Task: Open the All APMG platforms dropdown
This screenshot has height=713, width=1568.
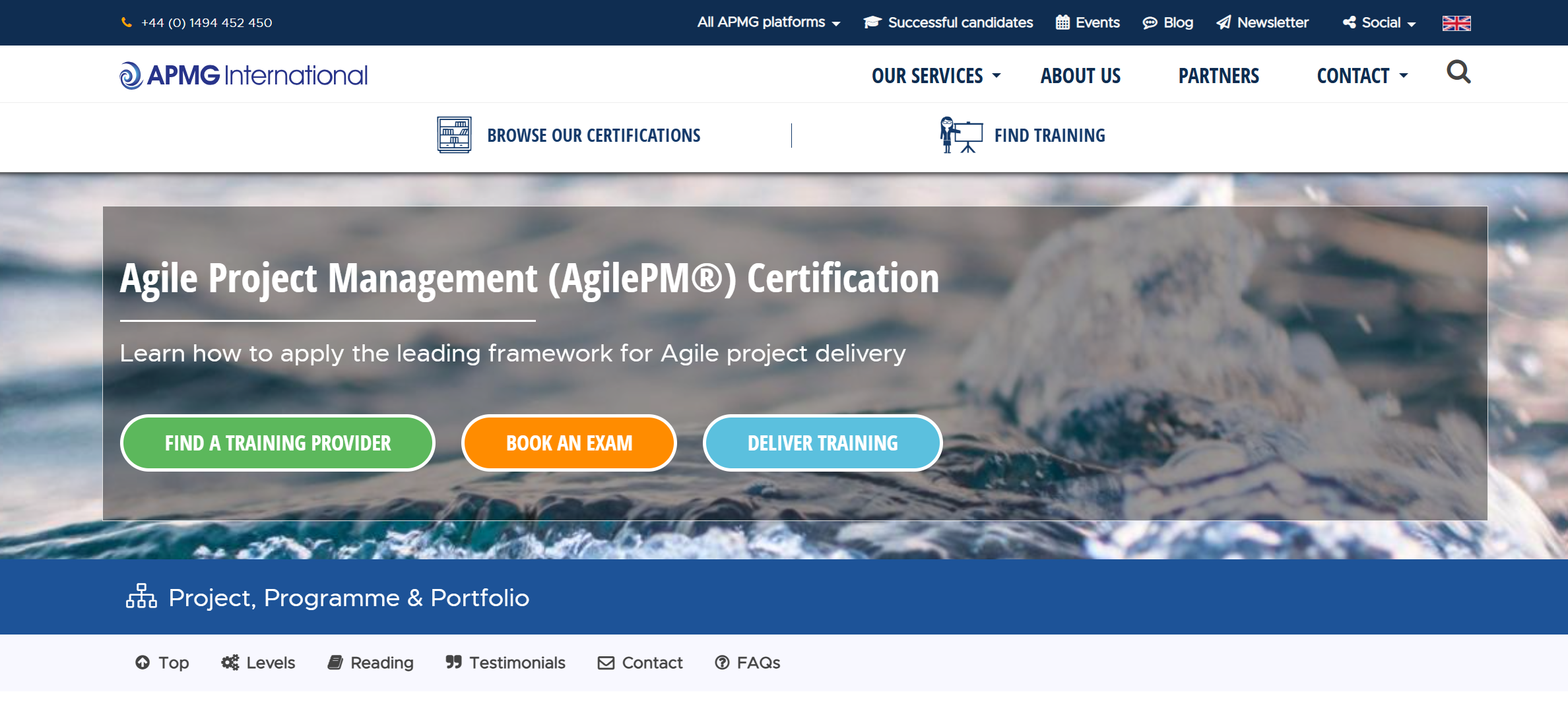Action: coord(769,22)
